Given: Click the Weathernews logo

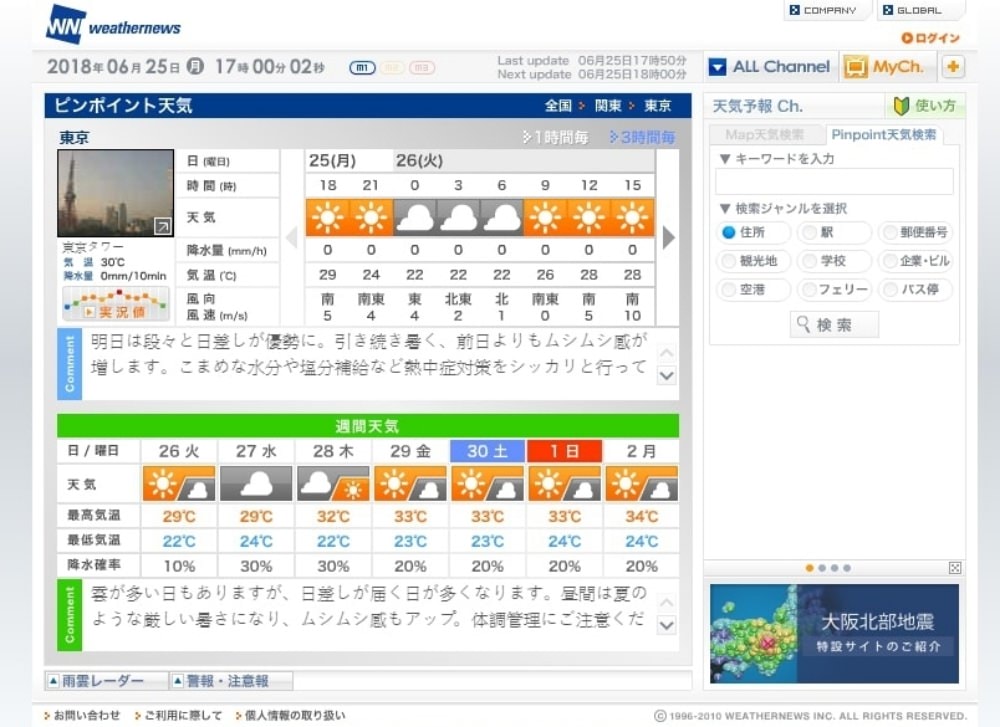Looking at the screenshot, I should 113,25.
